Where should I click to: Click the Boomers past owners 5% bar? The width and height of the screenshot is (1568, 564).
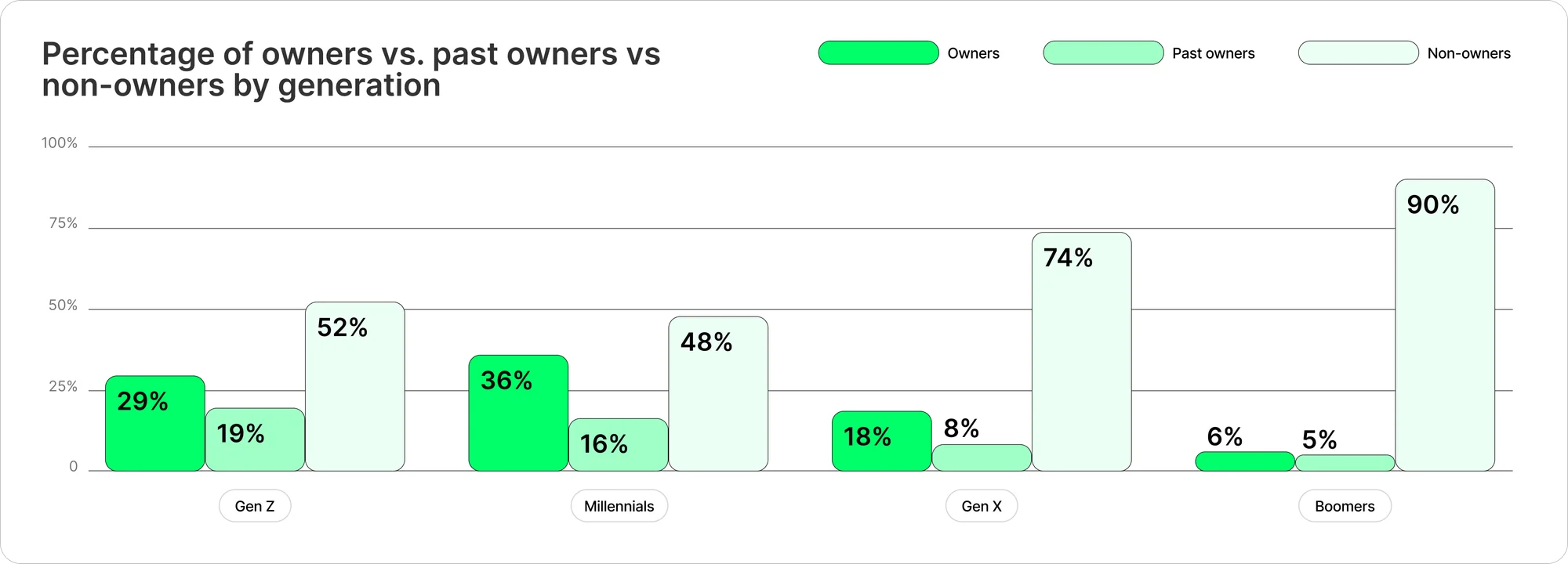click(1345, 463)
